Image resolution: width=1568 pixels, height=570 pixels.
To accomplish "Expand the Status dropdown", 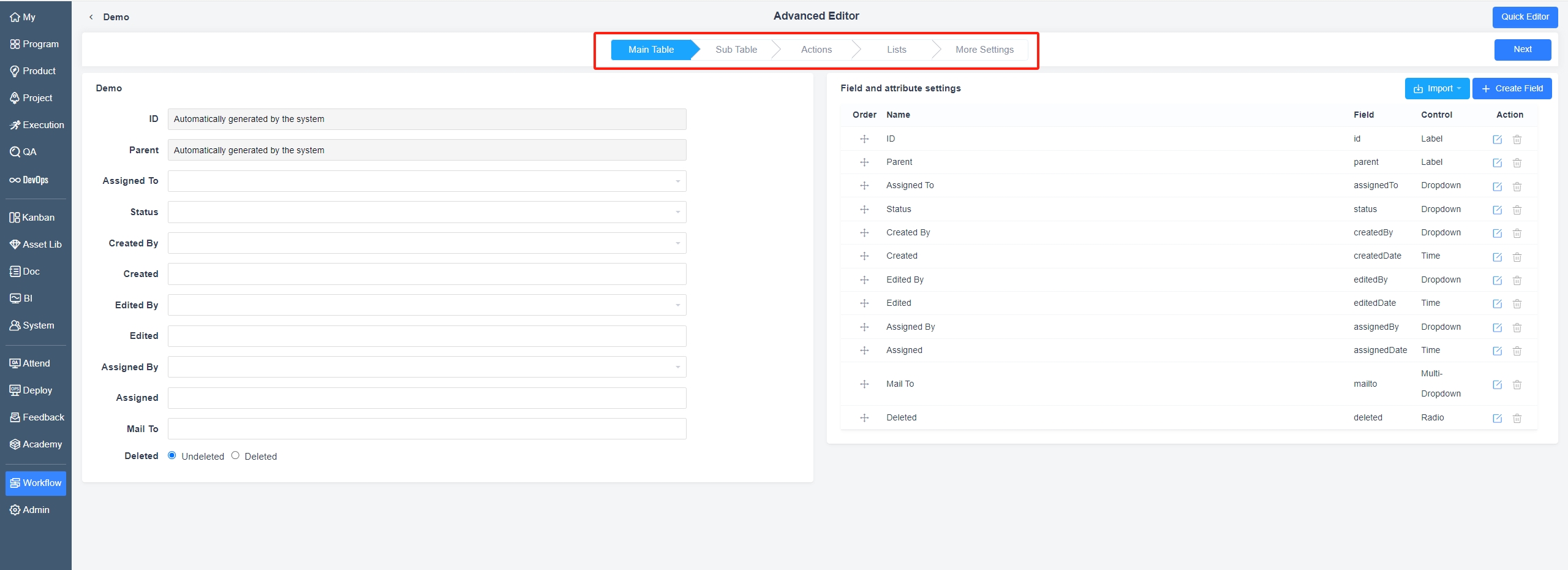I will click(427, 213).
